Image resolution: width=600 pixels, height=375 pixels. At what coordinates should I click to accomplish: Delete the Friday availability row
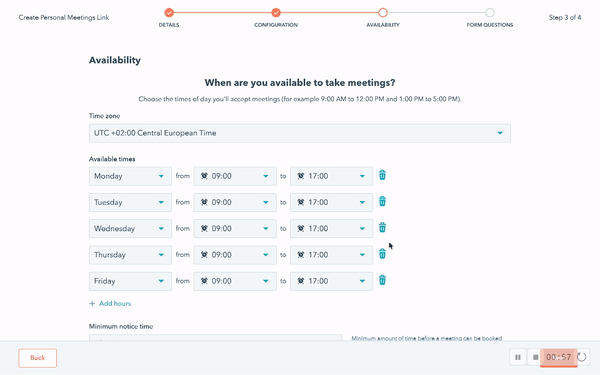(382, 280)
